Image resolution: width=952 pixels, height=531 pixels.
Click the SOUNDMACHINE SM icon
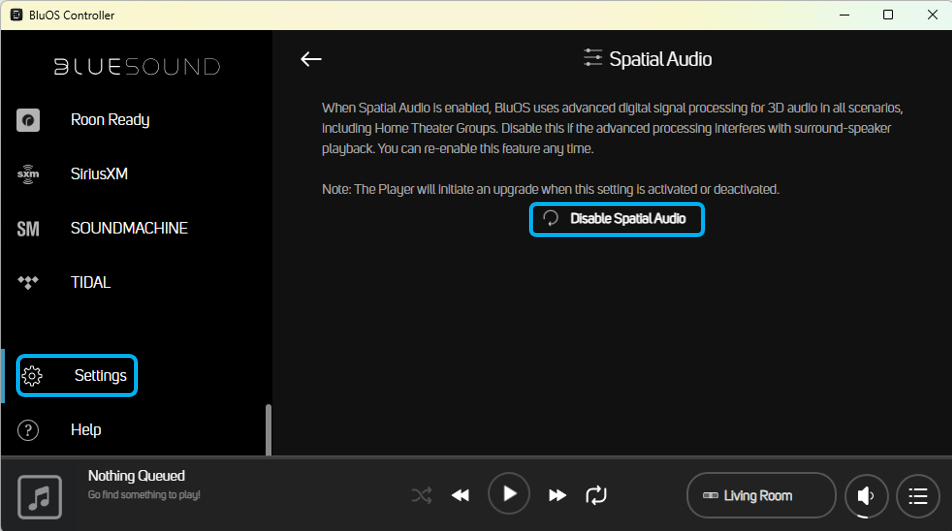tap(29, 229)
